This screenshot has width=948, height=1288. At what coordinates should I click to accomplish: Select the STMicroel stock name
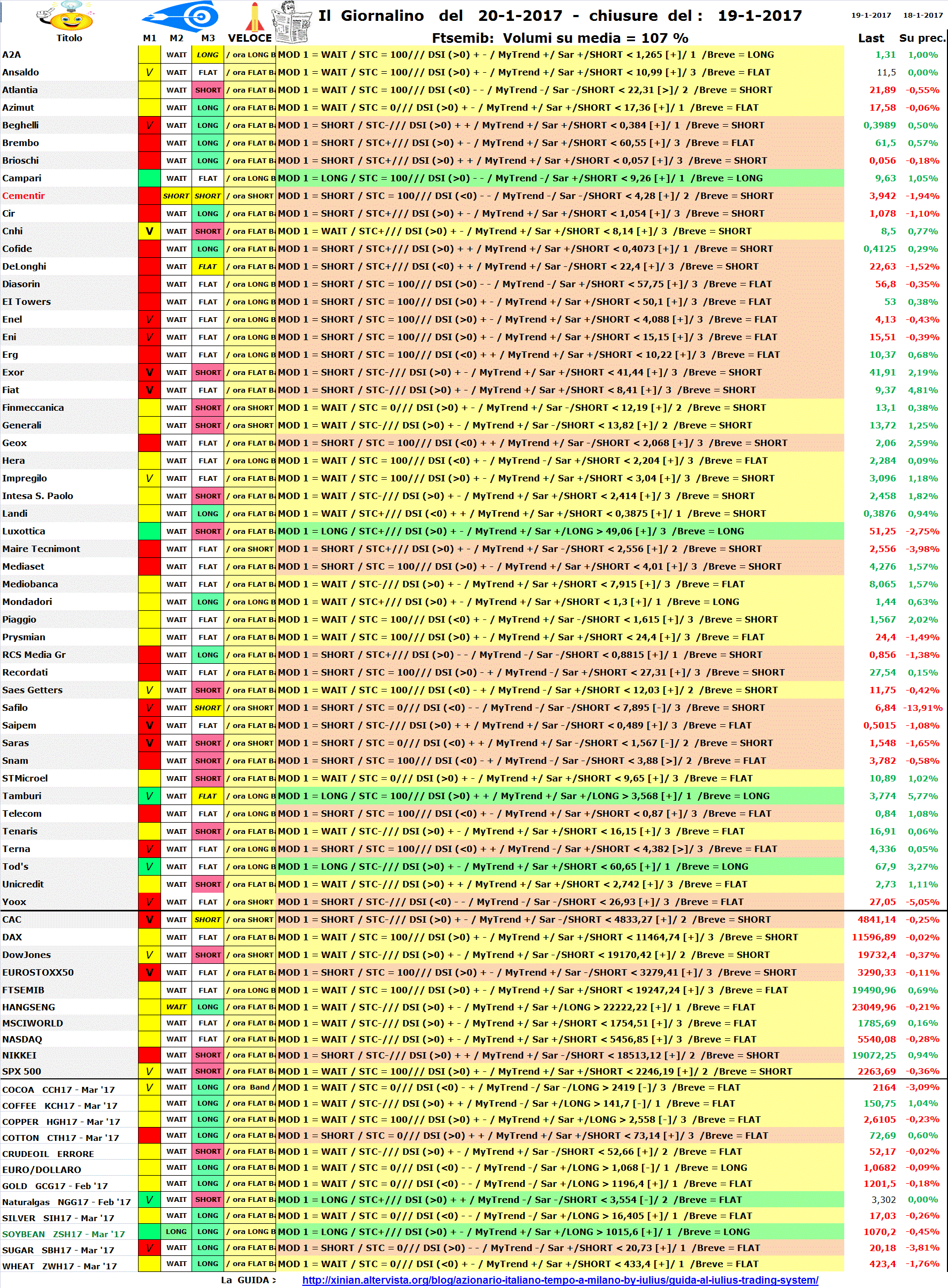click(x=25, y=778)
